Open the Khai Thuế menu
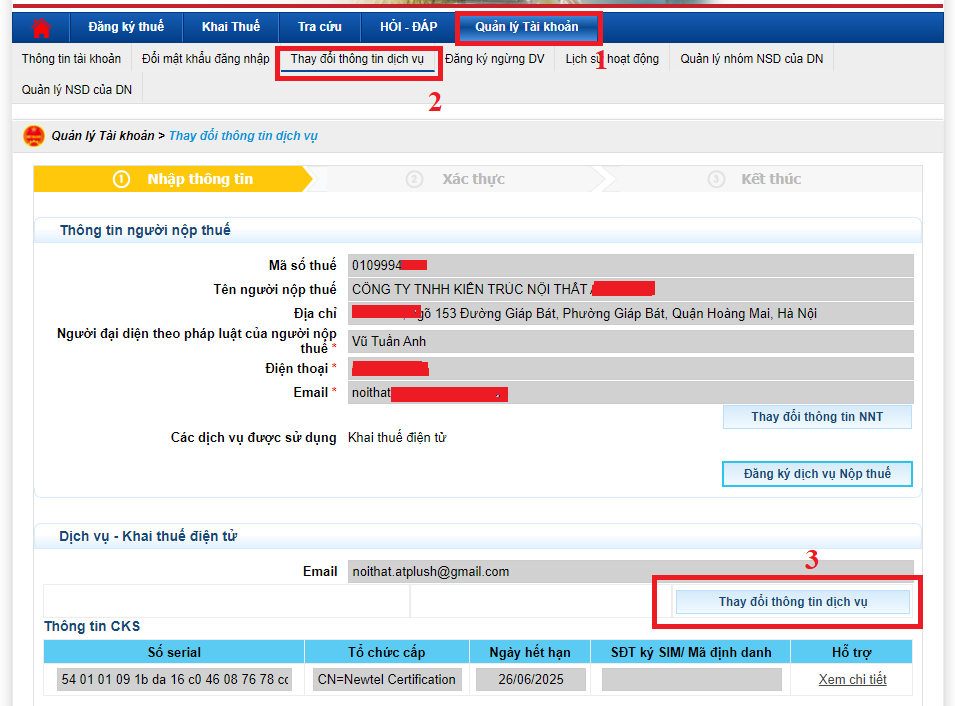 pyautogui.click(x=229, y=27)
